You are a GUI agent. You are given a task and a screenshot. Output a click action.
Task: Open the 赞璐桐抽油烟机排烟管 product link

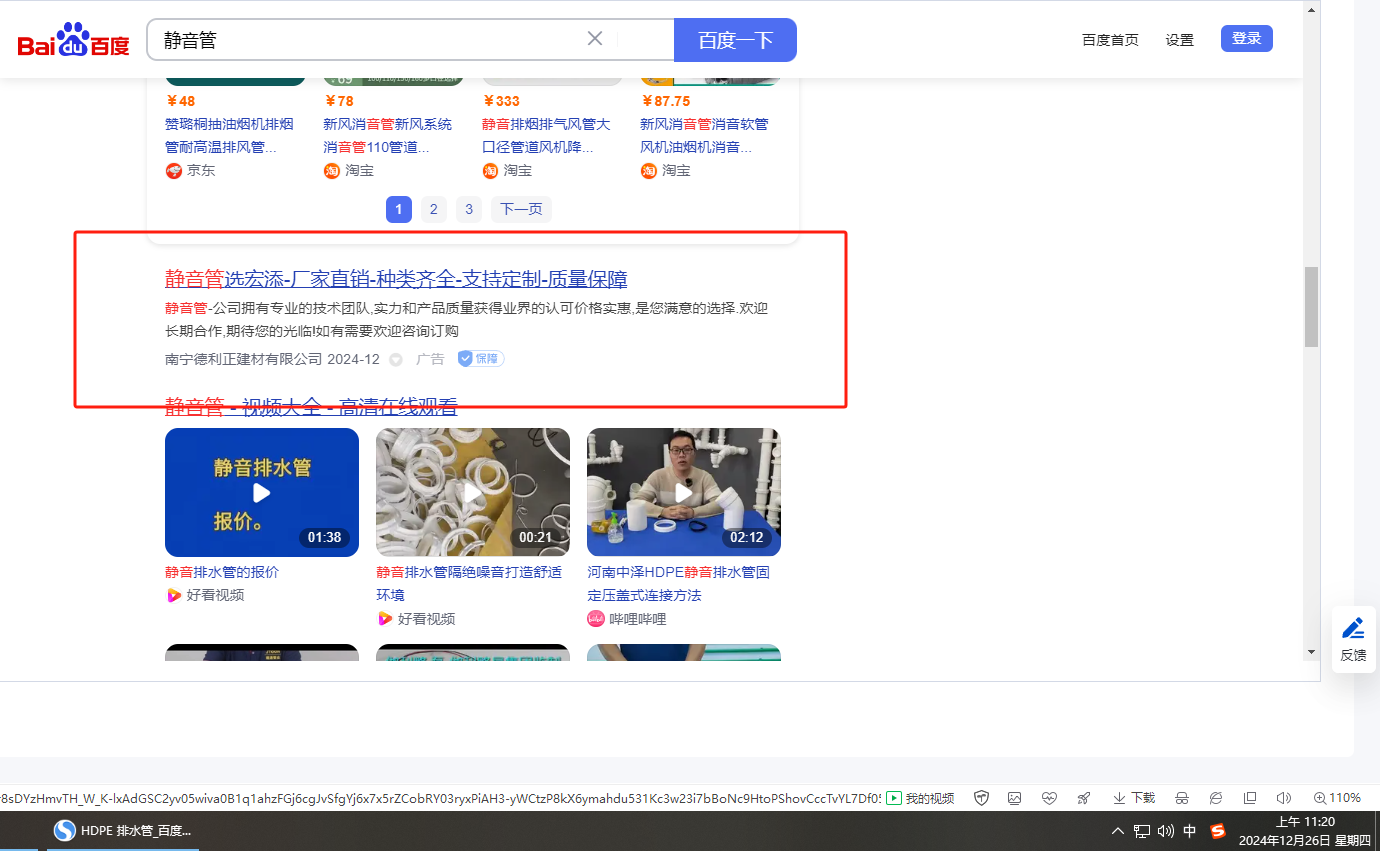tap(229, 136)
